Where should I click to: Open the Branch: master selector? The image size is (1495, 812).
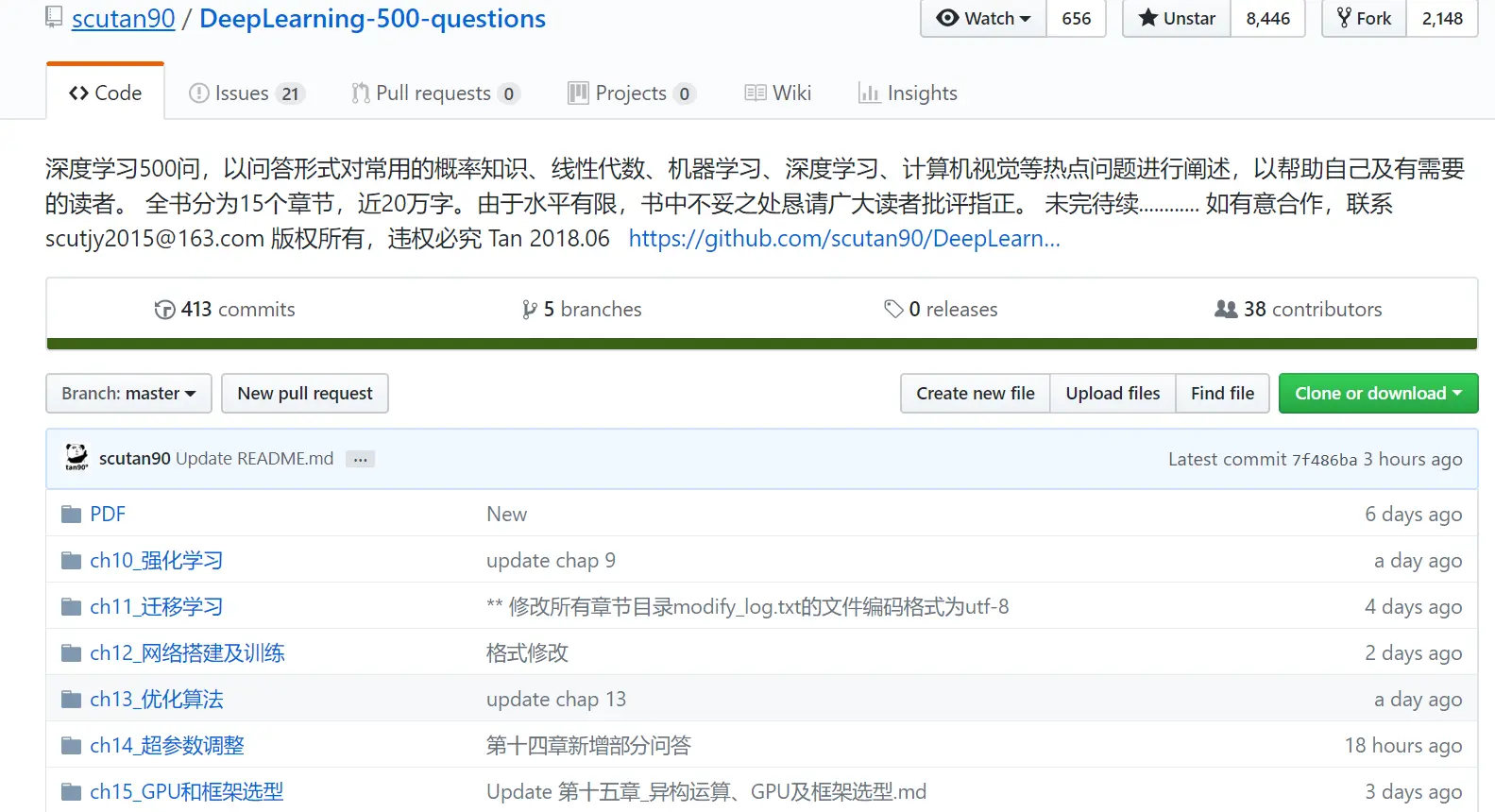pos(128,393)
